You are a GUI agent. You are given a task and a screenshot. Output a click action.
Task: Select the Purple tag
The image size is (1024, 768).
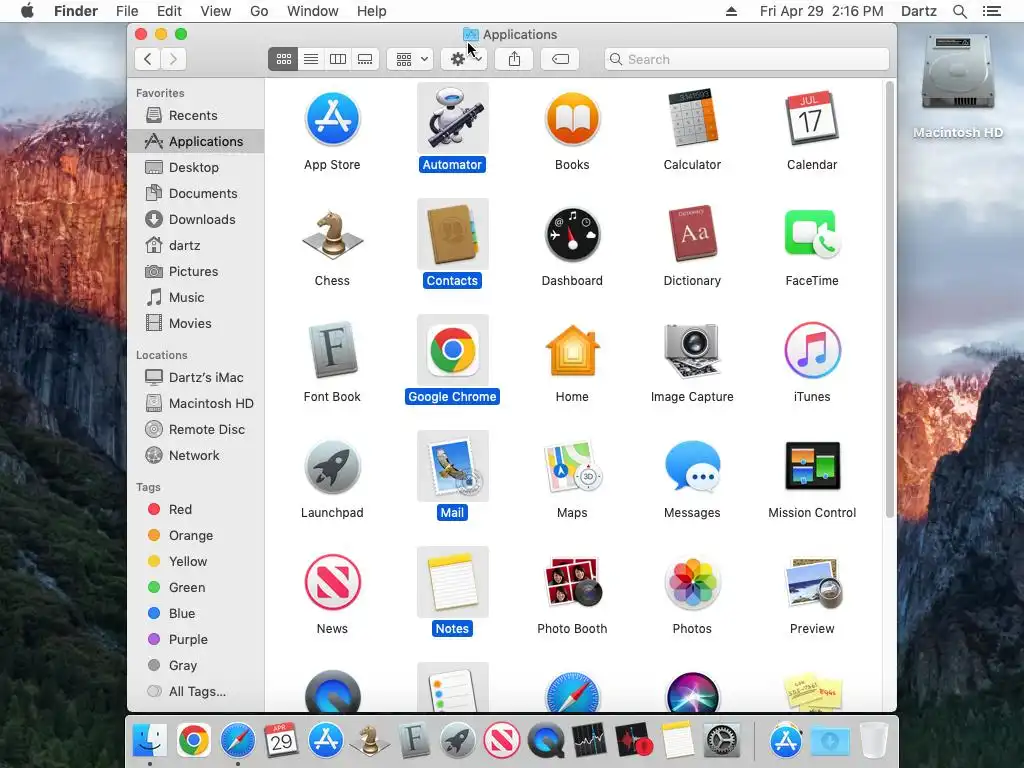196,639
